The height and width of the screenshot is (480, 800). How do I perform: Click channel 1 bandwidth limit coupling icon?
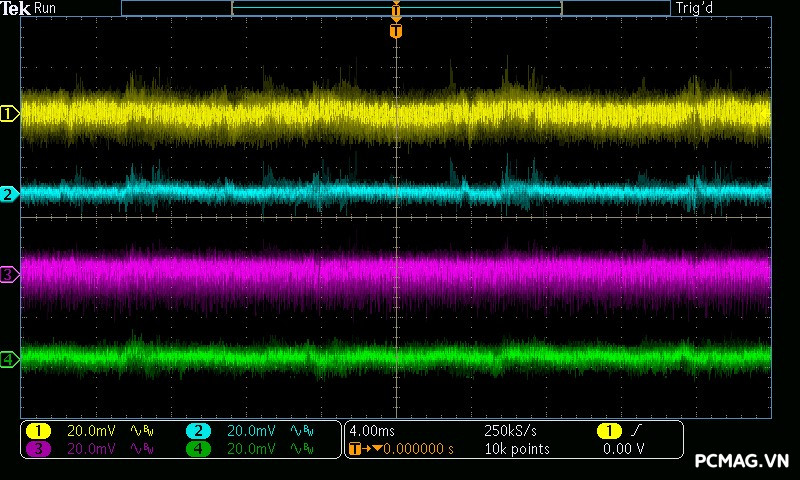pyautogui.click(x=142, y=431)
